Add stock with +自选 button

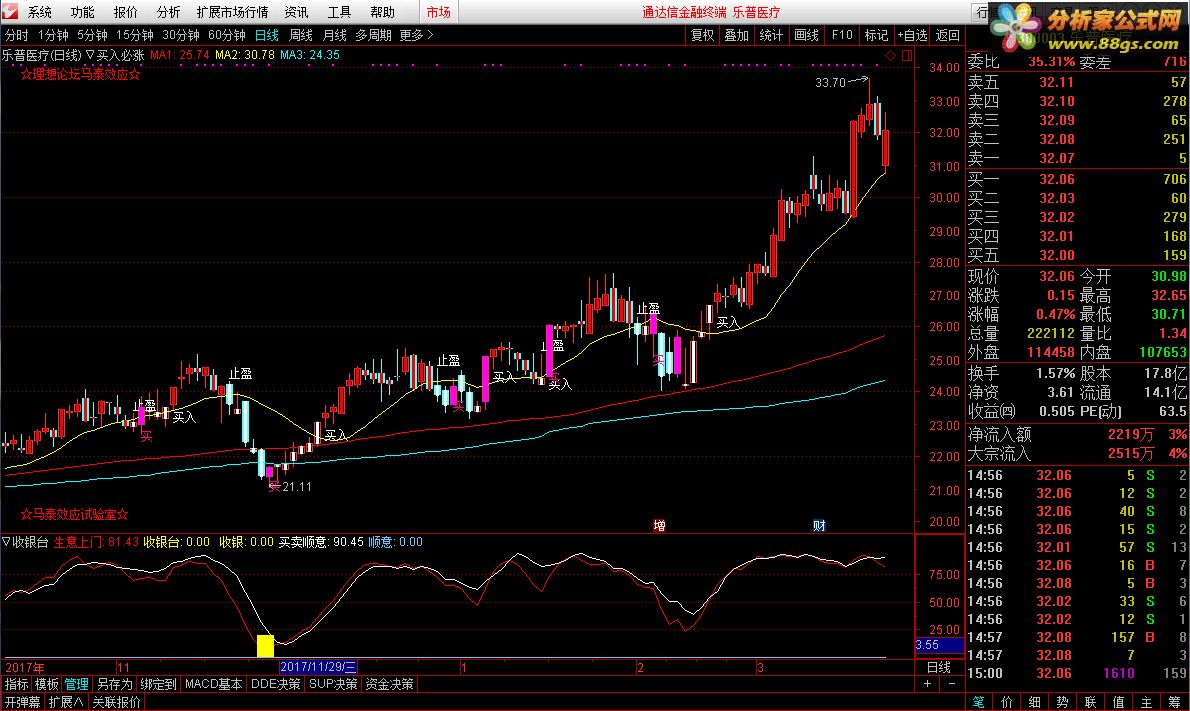(x=911, y=35)
